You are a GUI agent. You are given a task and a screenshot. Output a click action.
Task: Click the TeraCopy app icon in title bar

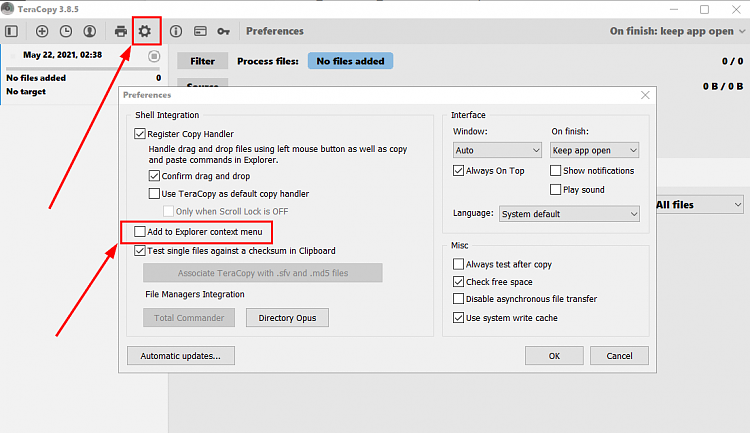[8, 8]
